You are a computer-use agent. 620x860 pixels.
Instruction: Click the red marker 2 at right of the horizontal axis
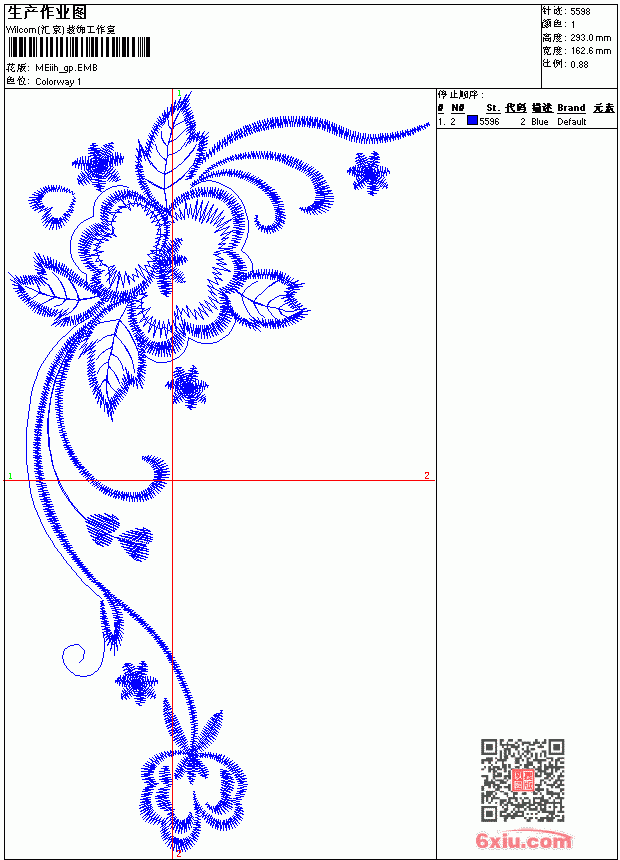[x=427, y=476]
